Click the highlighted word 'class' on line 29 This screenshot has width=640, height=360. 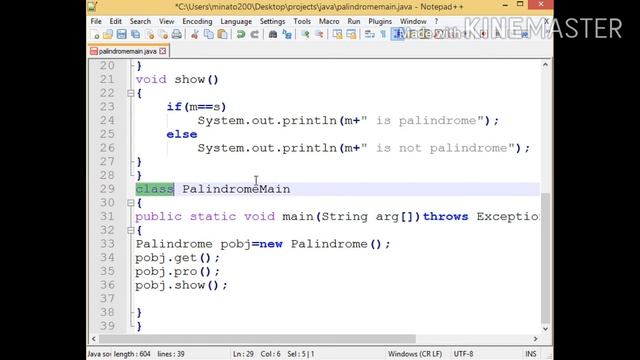155,189
